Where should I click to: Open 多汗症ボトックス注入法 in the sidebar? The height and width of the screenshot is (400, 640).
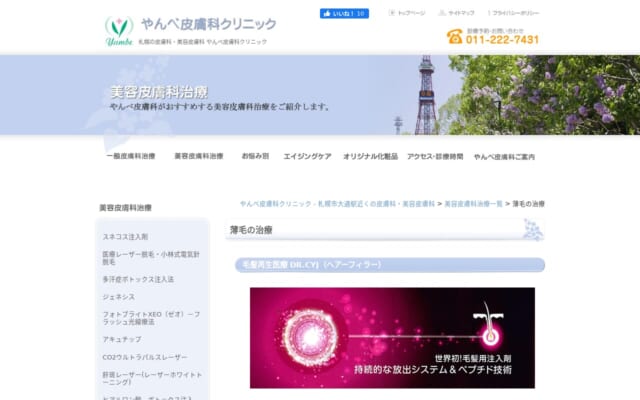click(138, 279)
